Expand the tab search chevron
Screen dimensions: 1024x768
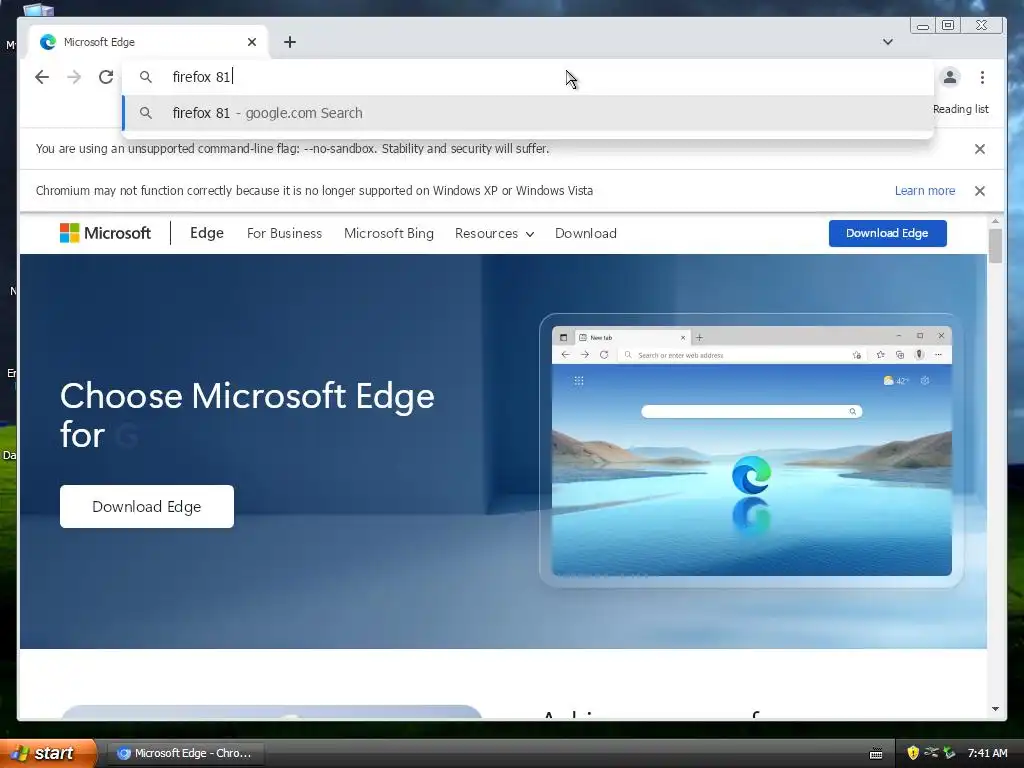888,42
